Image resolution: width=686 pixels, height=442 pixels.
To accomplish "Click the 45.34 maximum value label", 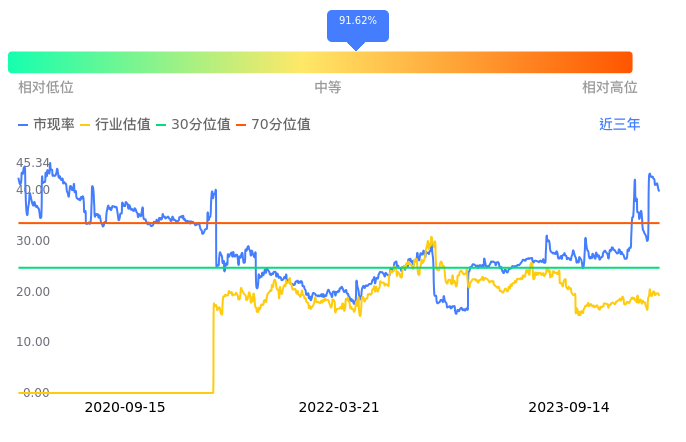I will pyautogui.click(x=33, y=163).
